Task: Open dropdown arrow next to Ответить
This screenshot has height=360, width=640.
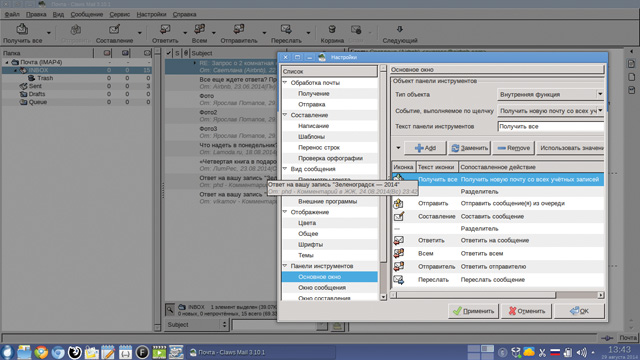Action: tap(185, 33)
